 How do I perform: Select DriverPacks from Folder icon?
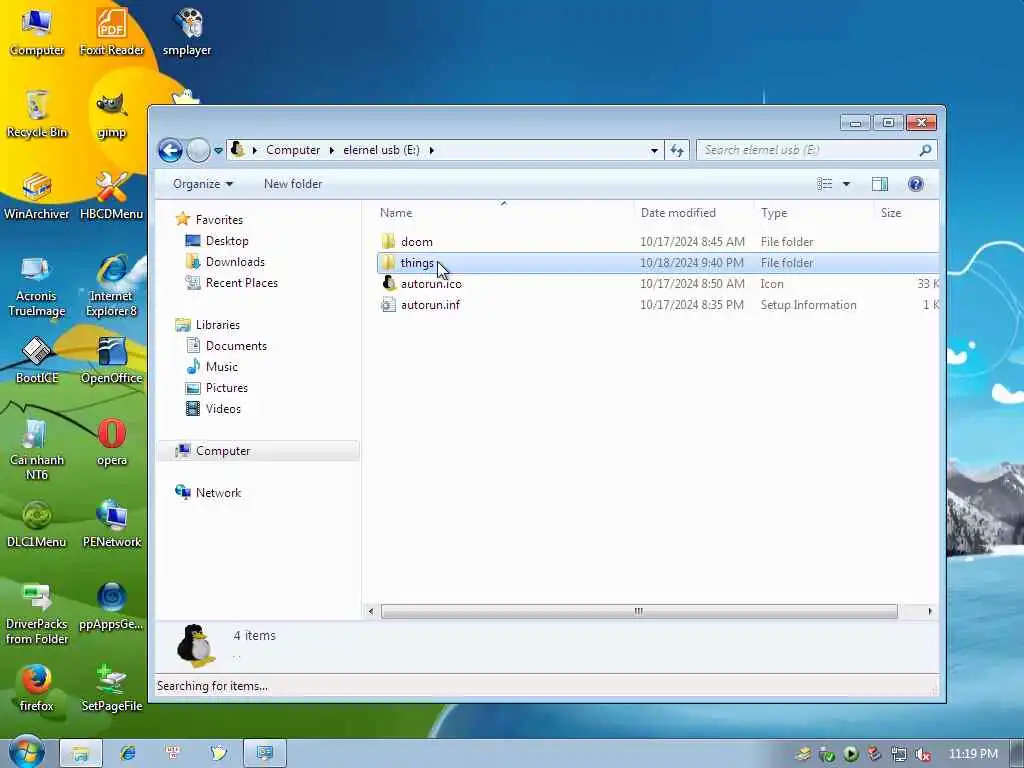point(37,614)
